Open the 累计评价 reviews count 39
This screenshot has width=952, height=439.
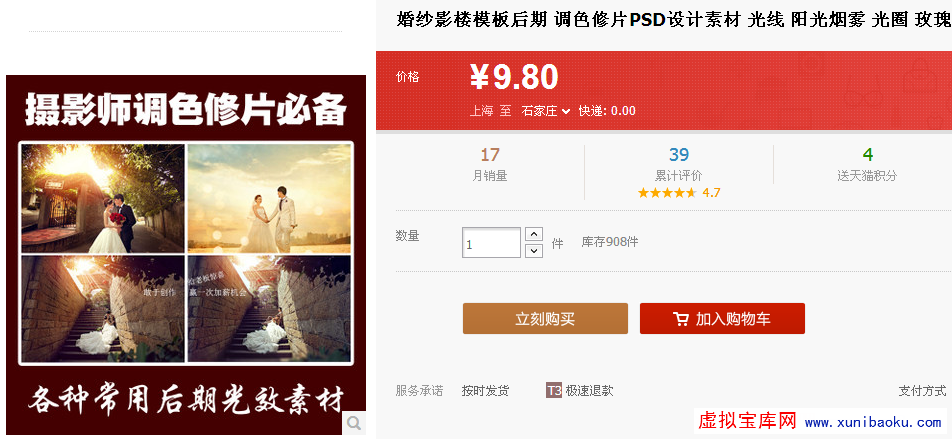click(x=679, y=155)
